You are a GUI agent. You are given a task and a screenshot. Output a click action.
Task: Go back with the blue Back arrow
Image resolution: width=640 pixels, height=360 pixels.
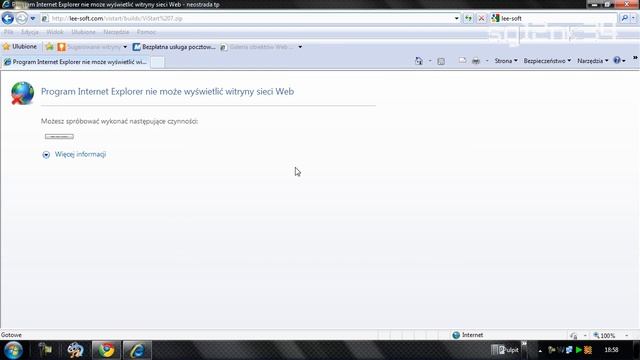pos(8,18)
